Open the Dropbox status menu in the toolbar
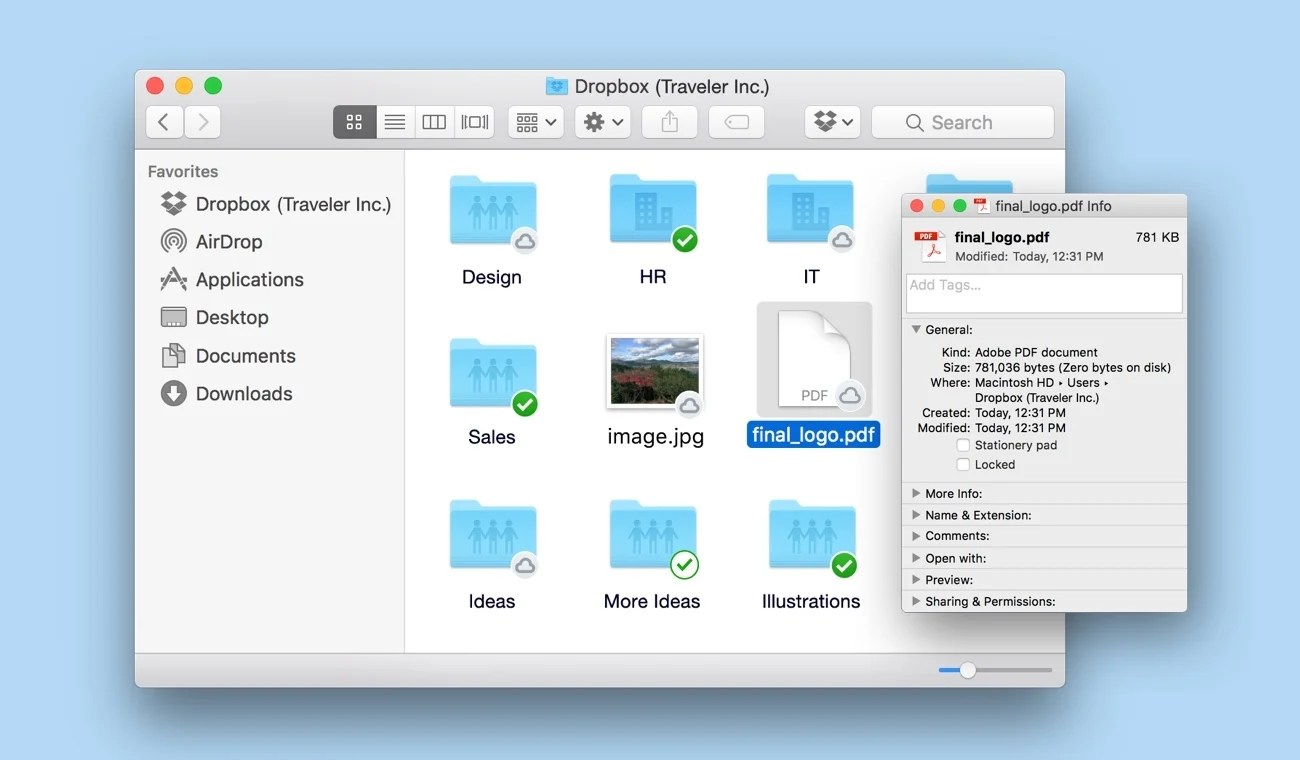 (832, 121)
